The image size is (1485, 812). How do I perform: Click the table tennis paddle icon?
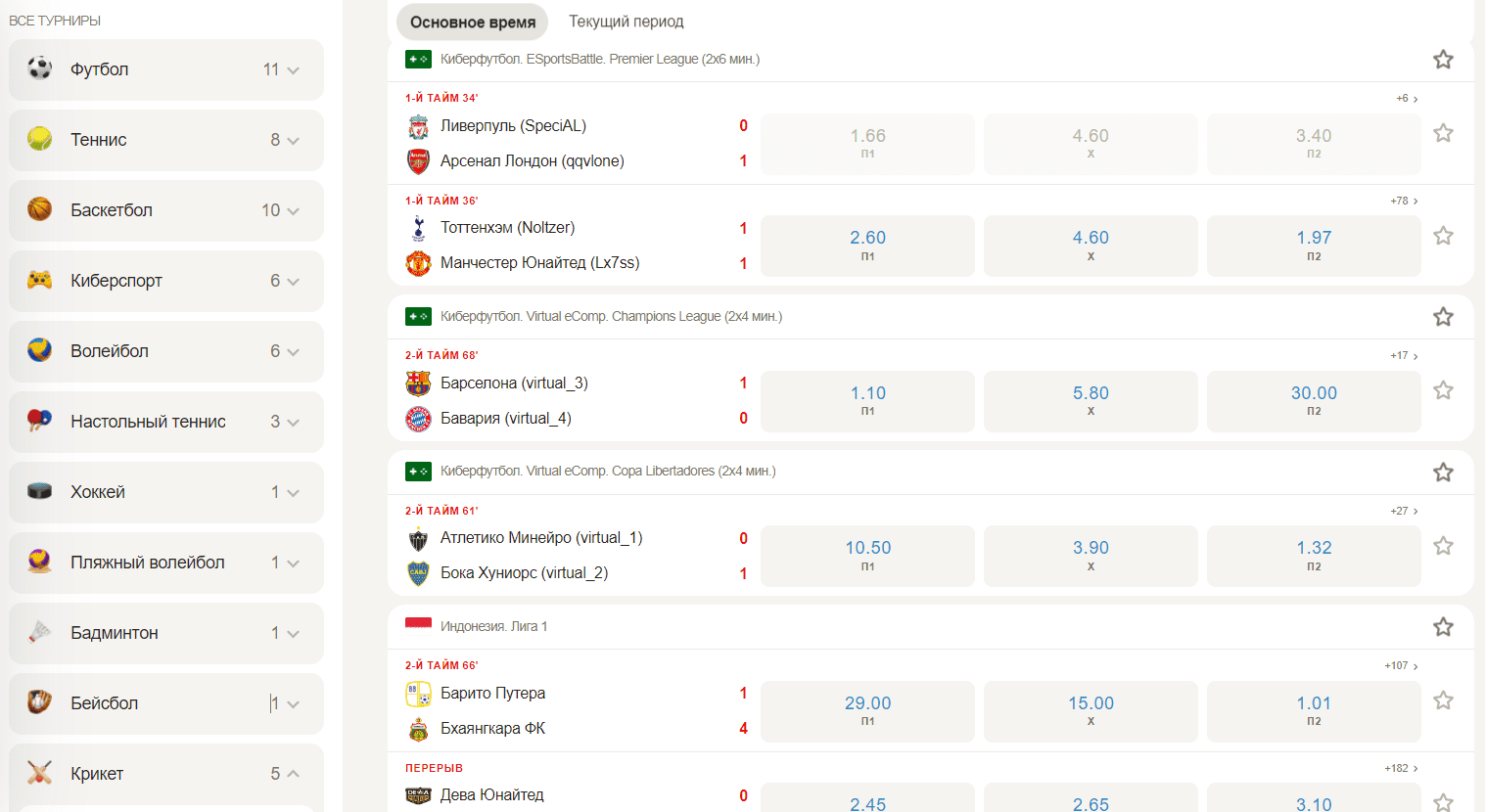(x=39, y=421)
